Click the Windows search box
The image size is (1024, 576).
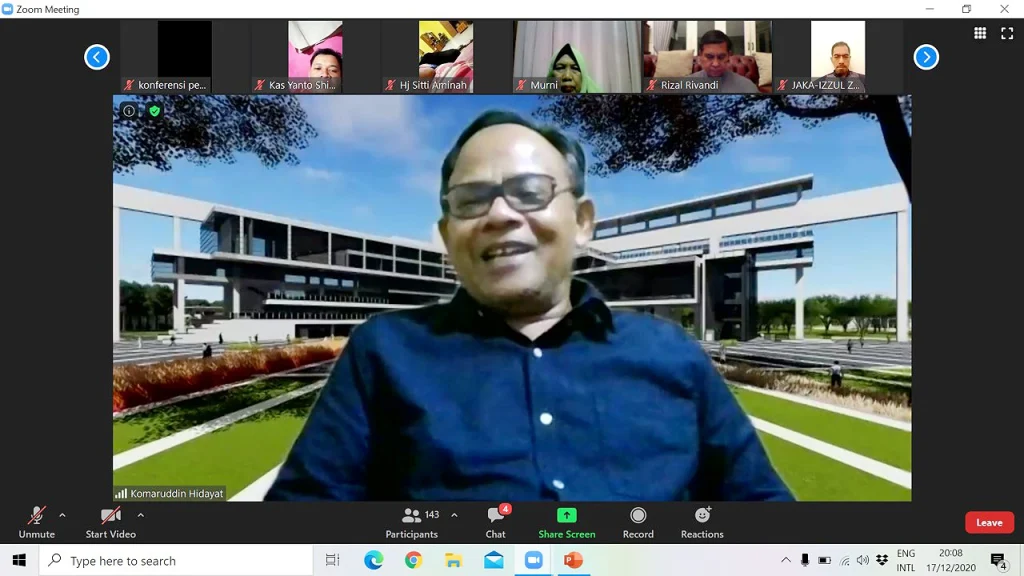coord(180,561)
